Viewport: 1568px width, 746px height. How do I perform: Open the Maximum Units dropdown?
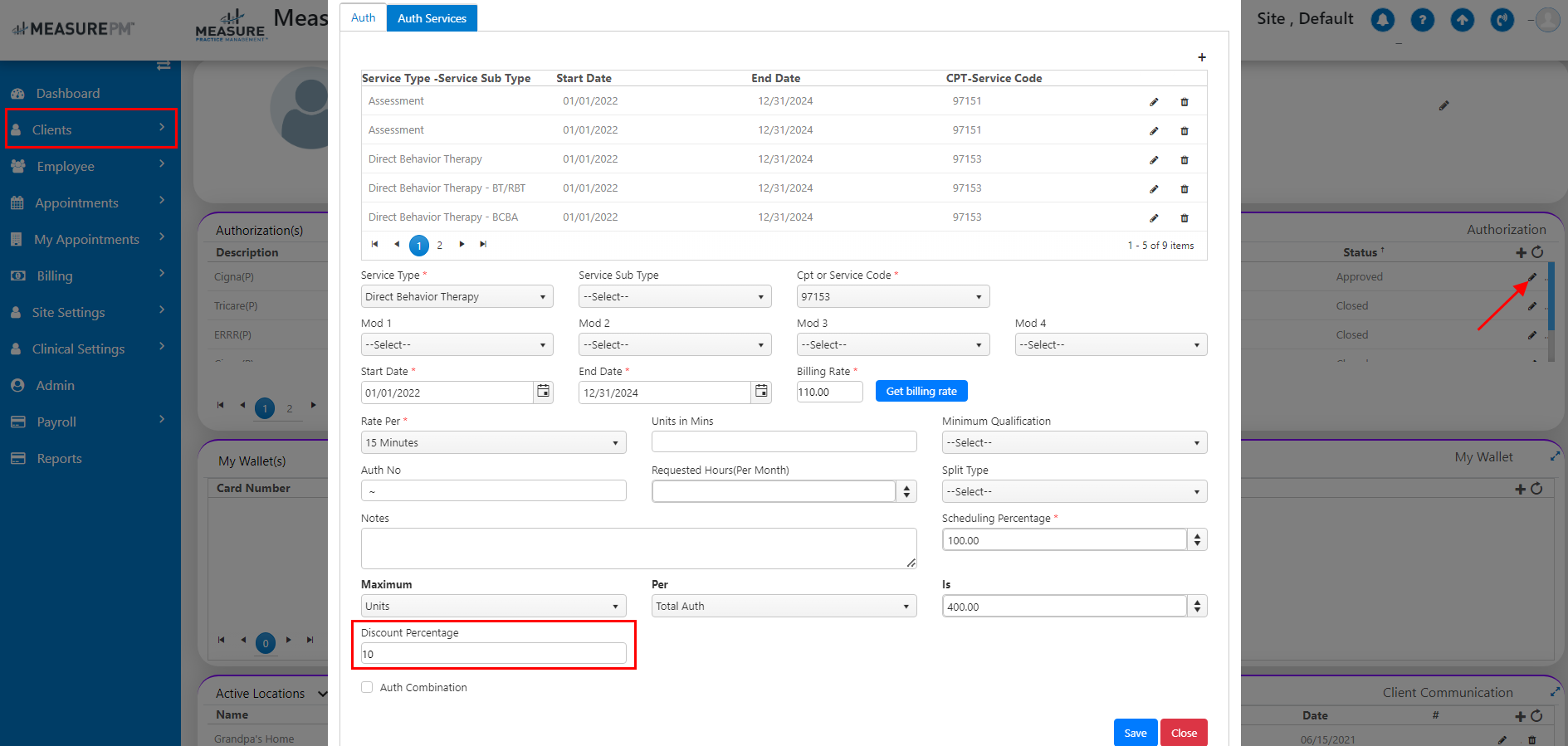point(493,606)
